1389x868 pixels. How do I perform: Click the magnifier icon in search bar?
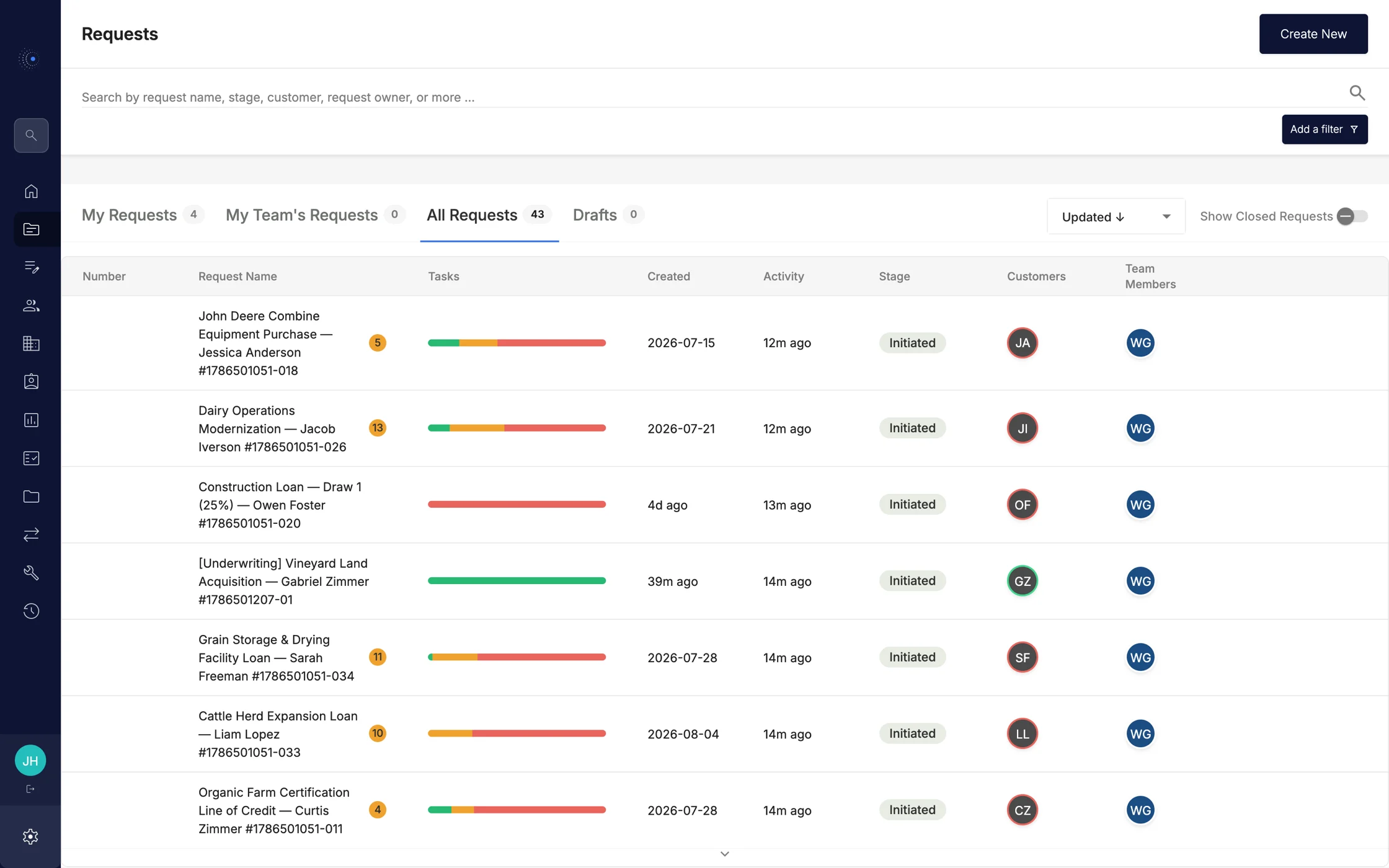click(x=1357, y=93)
